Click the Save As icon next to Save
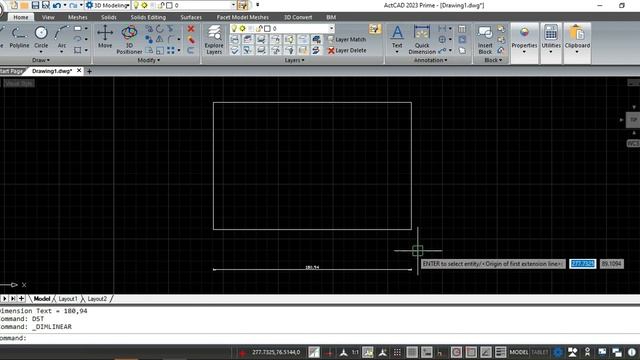The width and height of the screenshot is (640, 360). point(46,5)
